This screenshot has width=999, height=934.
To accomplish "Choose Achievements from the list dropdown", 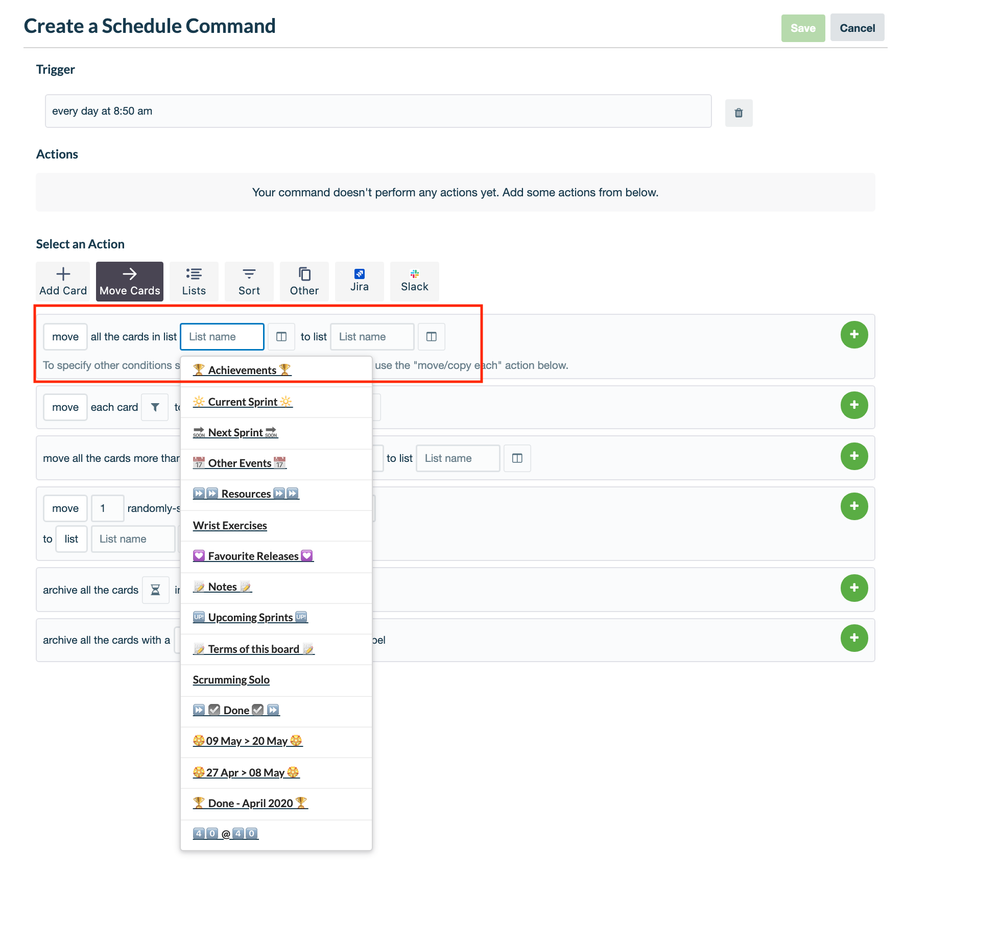I will pyautogui.click(x=277, y=370).
